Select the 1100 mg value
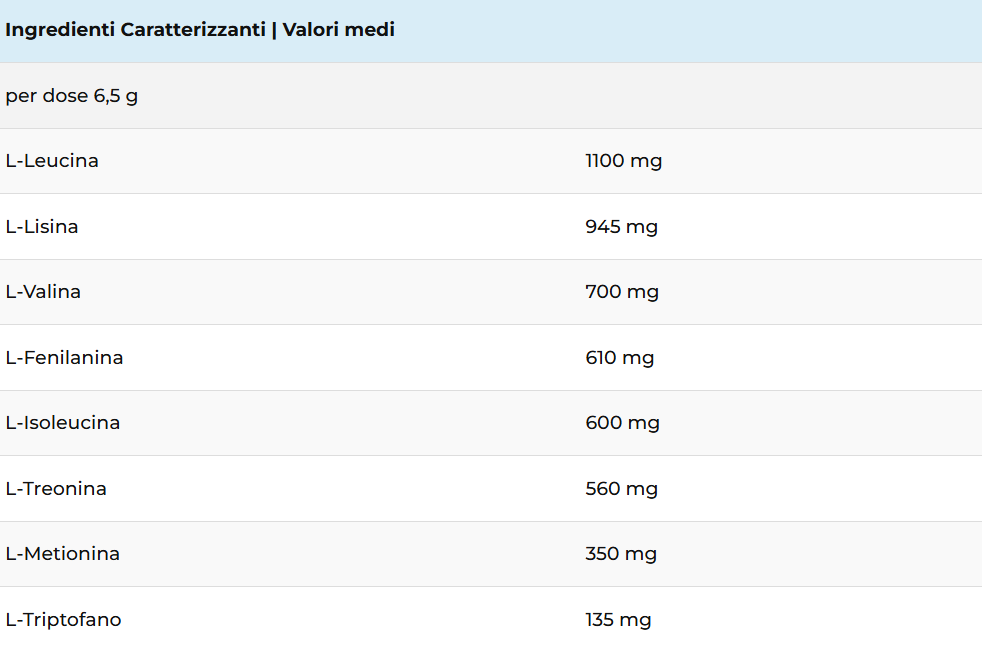The height and width of the screenshot is (657, 982). pos(623,161)
